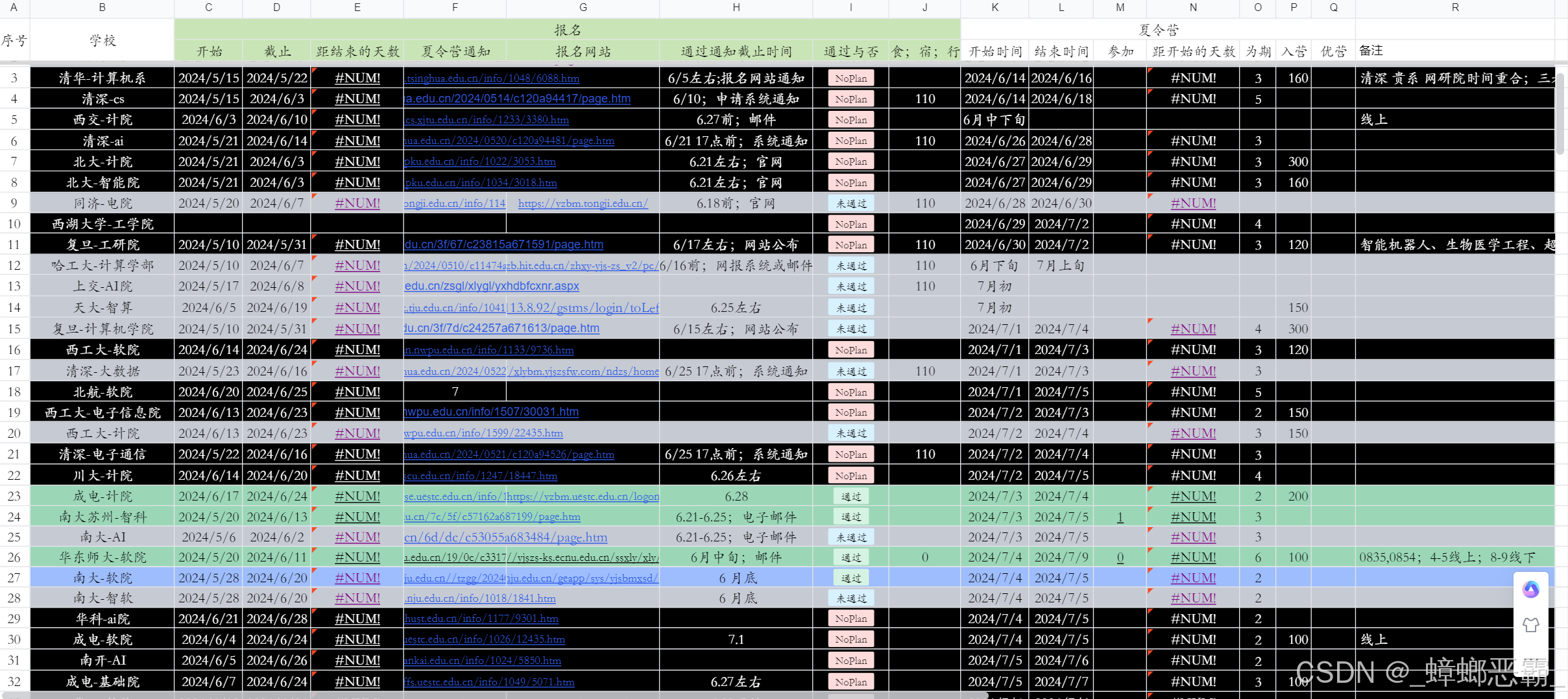Image resolution: width=1568 pixels, height=699 pixels.
Task: Click the 学校 header cell
Action: (102, 40)
